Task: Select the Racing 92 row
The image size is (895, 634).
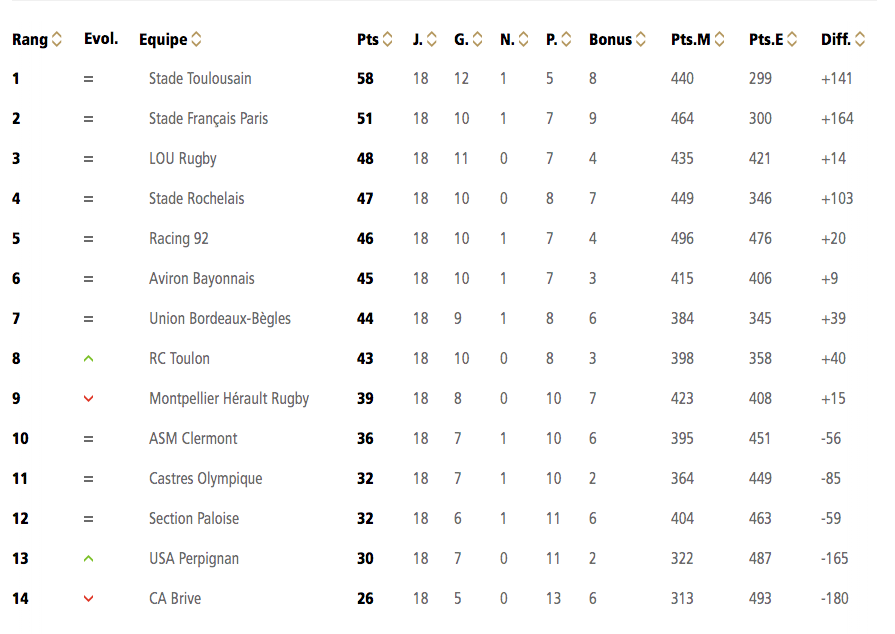Action: [440, 239]
